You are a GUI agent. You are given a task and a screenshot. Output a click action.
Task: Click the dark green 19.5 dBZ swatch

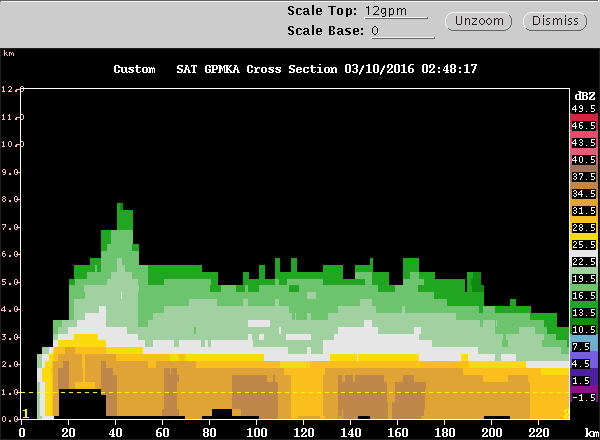tap(583, 279)
